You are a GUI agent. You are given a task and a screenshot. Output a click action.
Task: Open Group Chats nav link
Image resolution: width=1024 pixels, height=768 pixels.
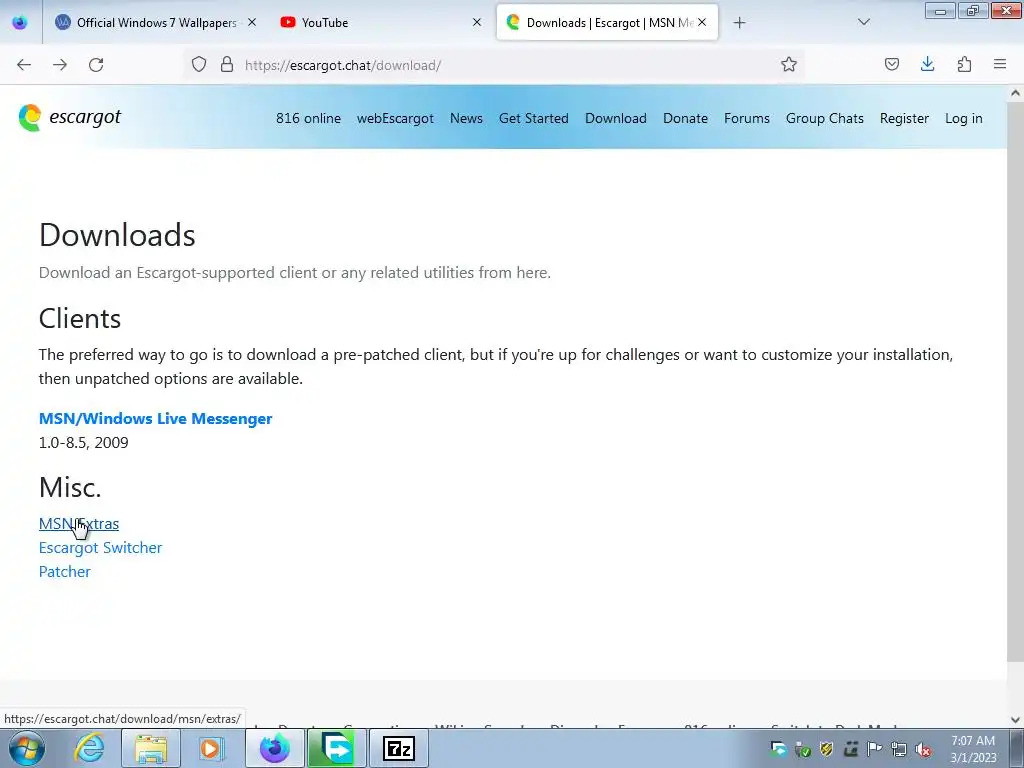[x=825, y=118]
